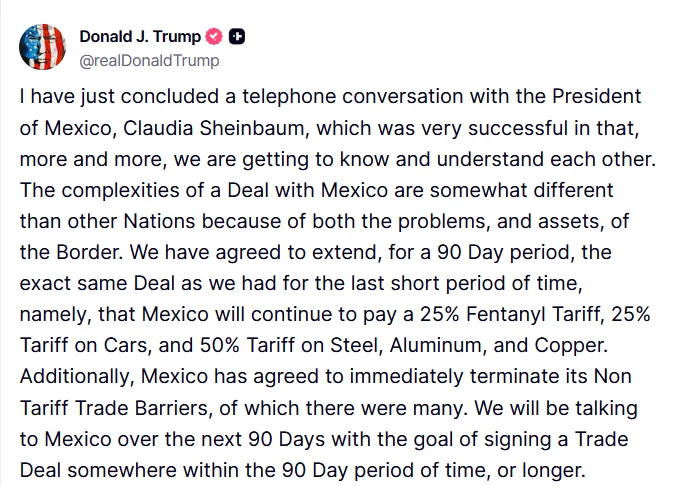This screenshot has width=675, height=486.
Task: Open the @realDonaldTrump handle link
Action: pos(149,61)
